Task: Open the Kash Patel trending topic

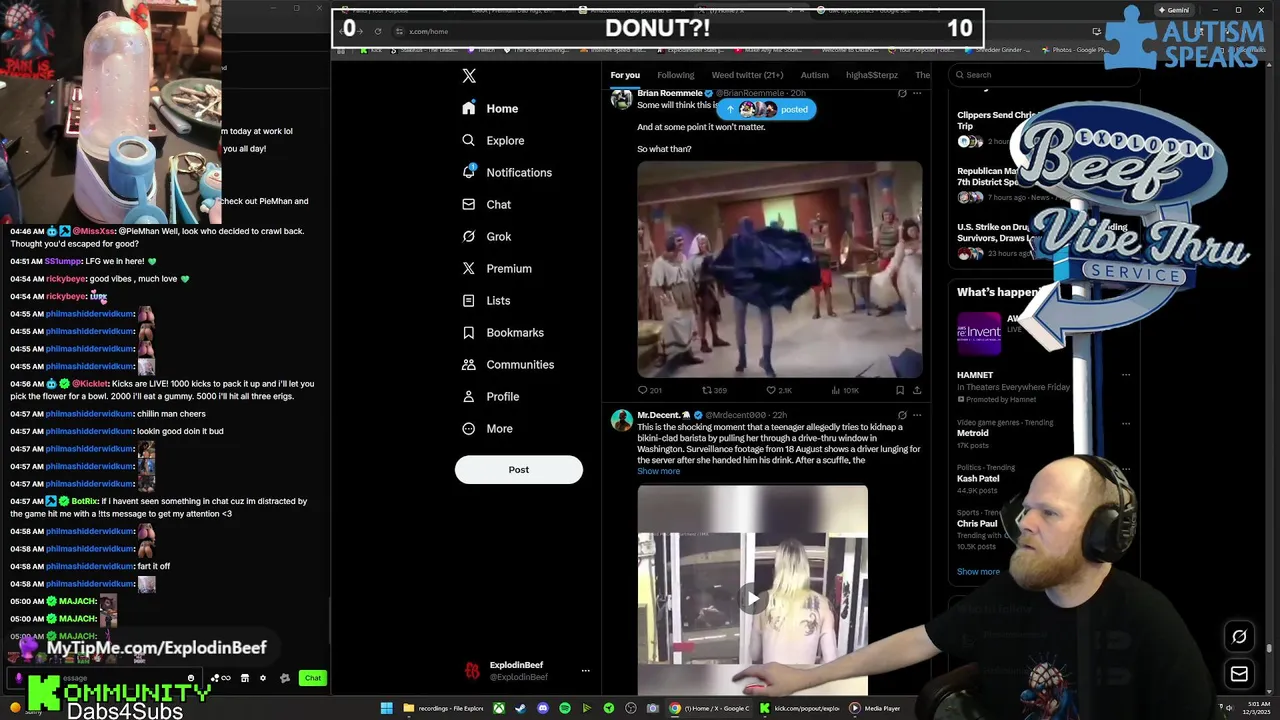Action: pos(978,478)
